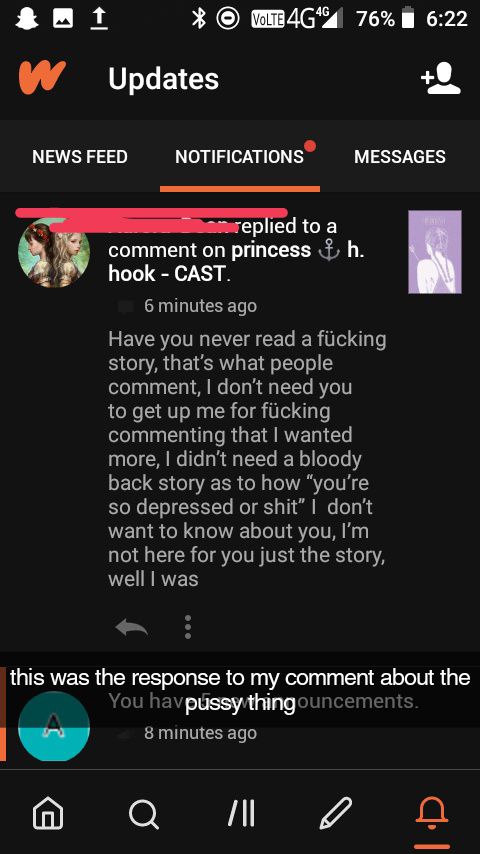Expand the three-dot comment options
Screen dimensions: 480x854
187,627
